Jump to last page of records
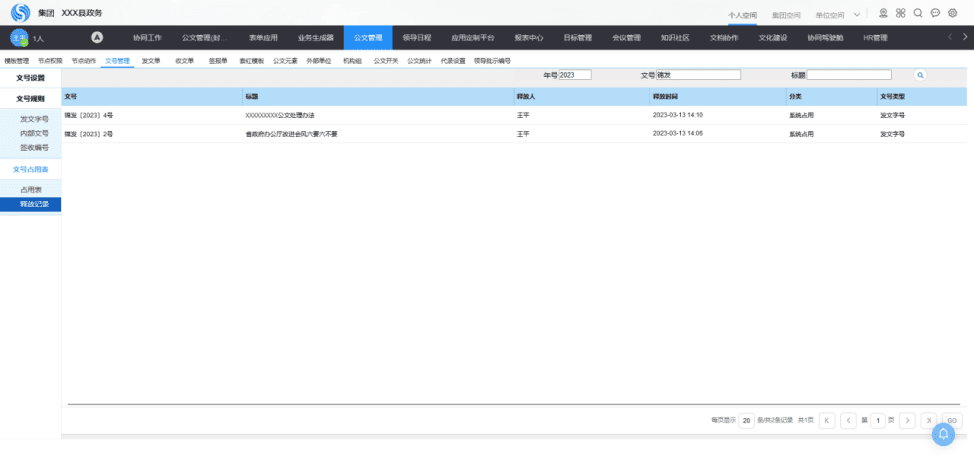The image size is (974, 466). [x=929, y=421]
